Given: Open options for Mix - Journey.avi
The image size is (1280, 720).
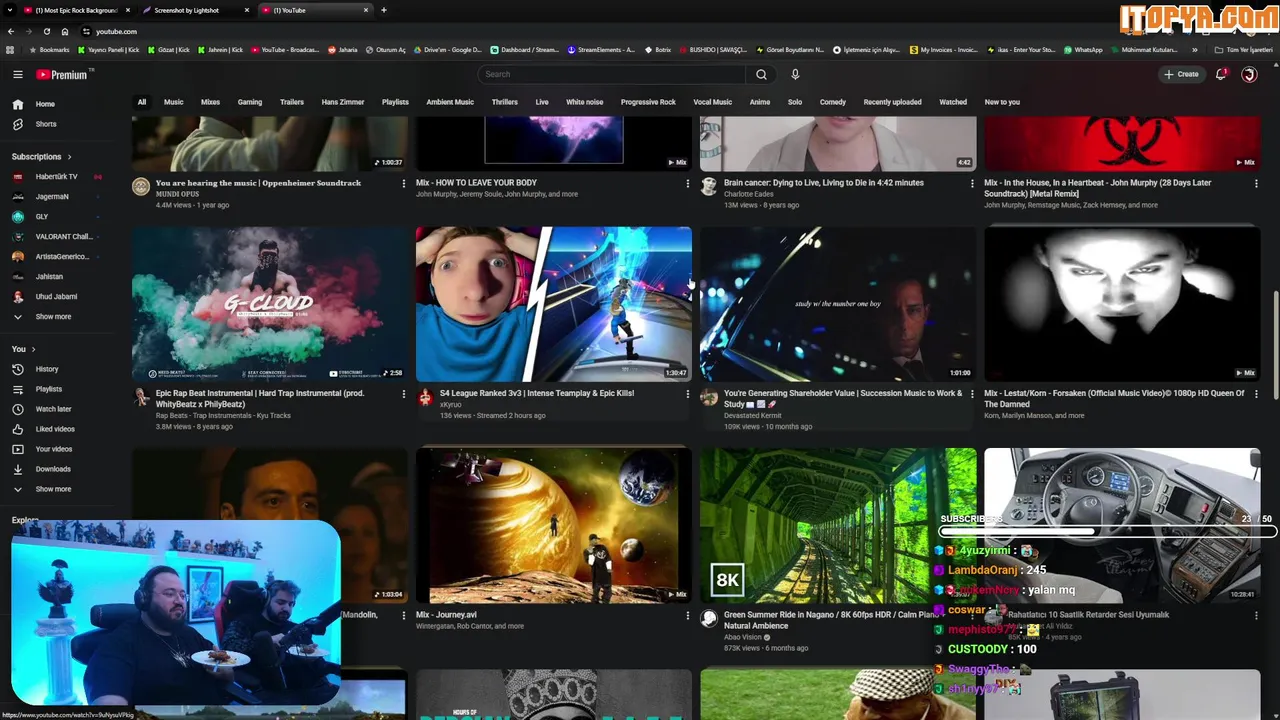Looking at the screenshot, I should click(x=688, y=615).
